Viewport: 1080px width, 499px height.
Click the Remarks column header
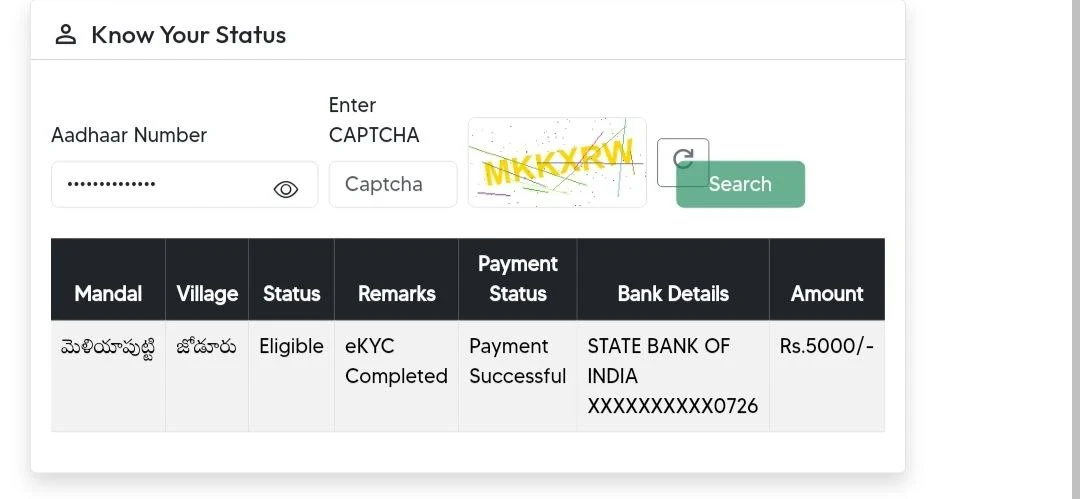[x=396, y=294]
